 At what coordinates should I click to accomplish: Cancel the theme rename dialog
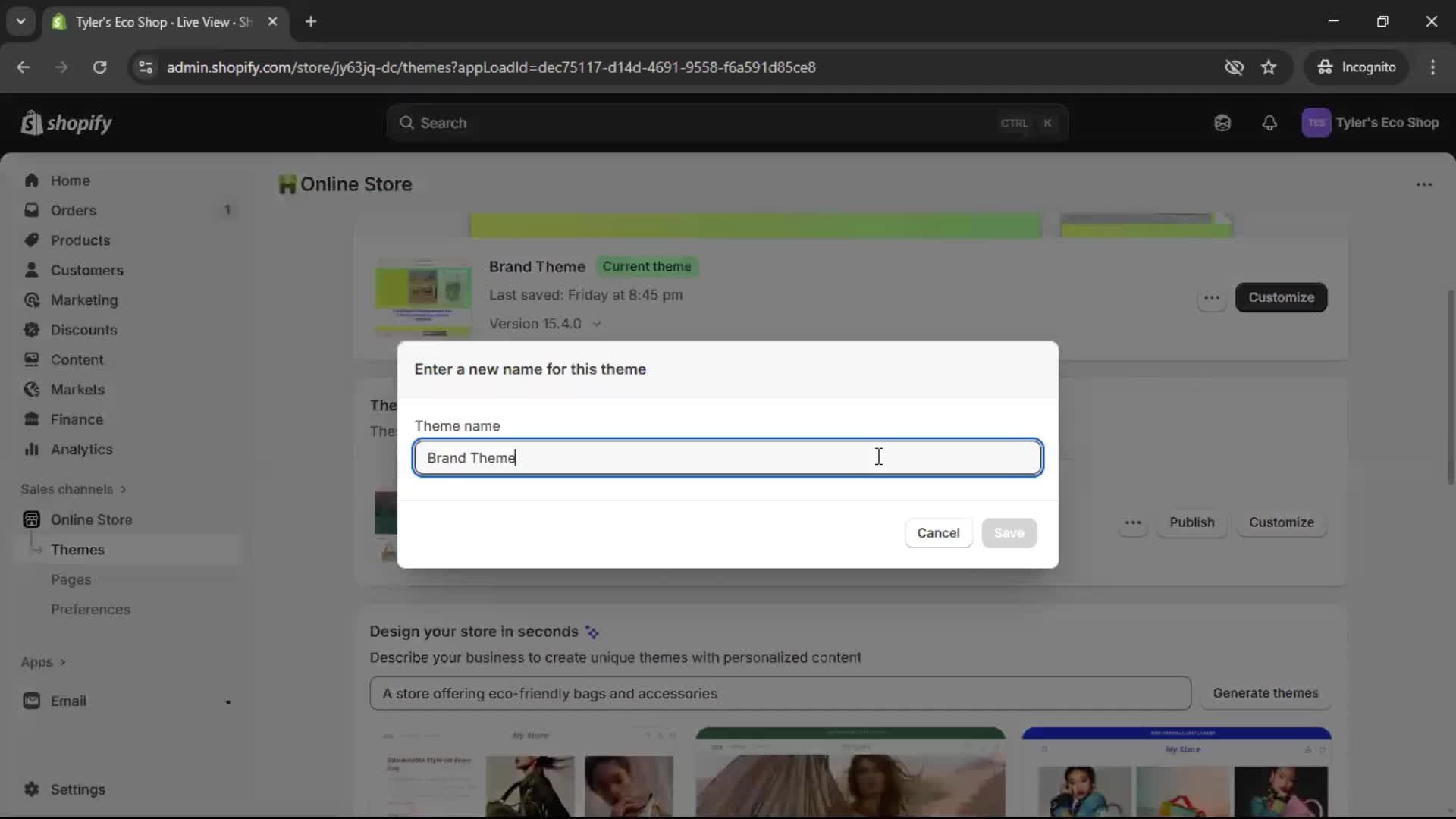click(938, 532)
